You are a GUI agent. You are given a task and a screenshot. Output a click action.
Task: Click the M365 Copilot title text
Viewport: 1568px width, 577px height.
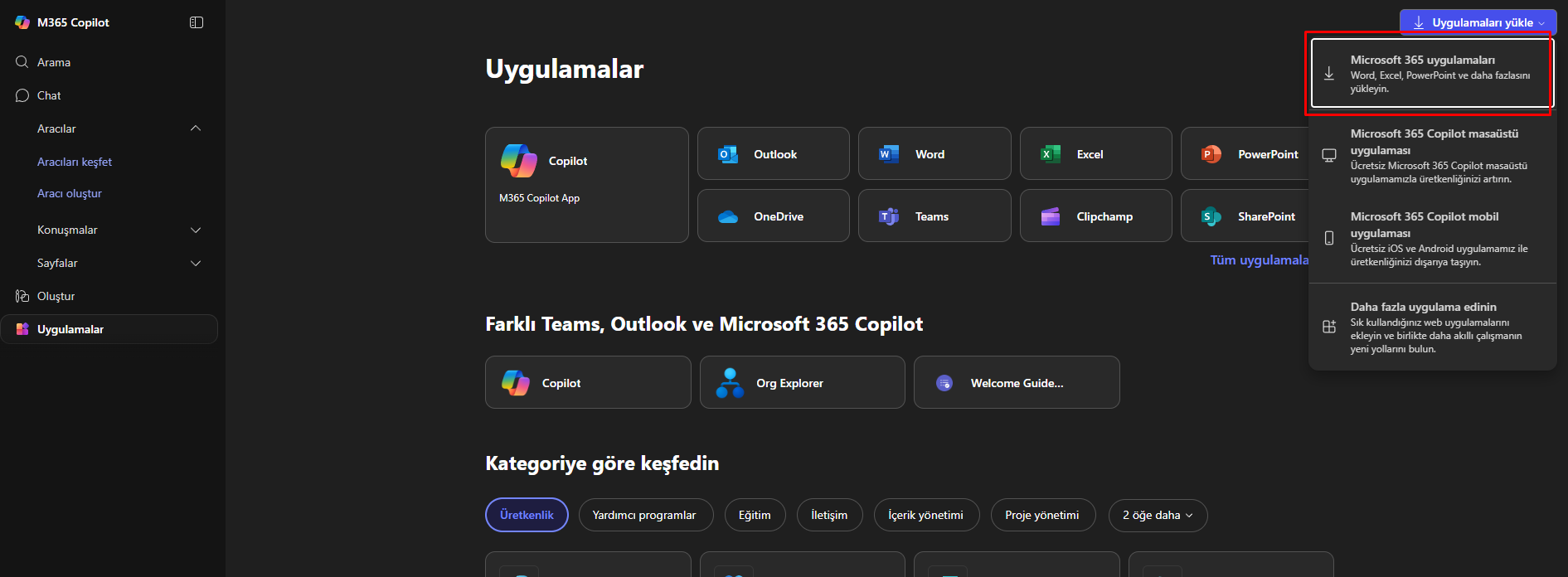point(73,22)
